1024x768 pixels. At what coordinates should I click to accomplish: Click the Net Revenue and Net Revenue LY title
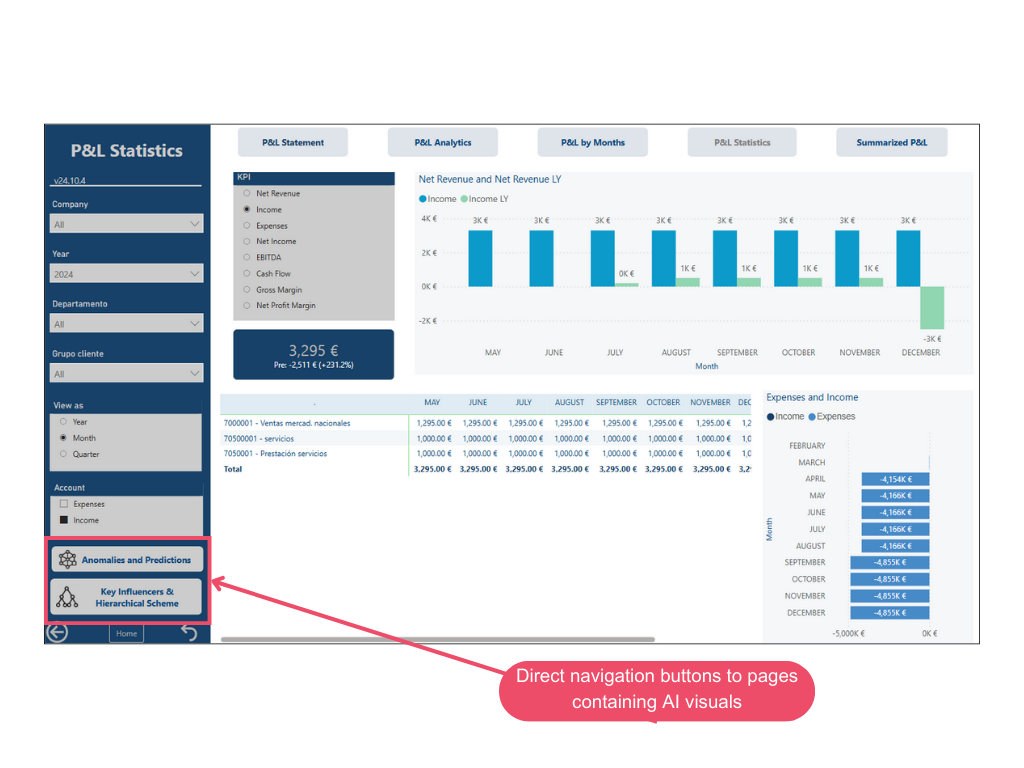coord(490,180)
